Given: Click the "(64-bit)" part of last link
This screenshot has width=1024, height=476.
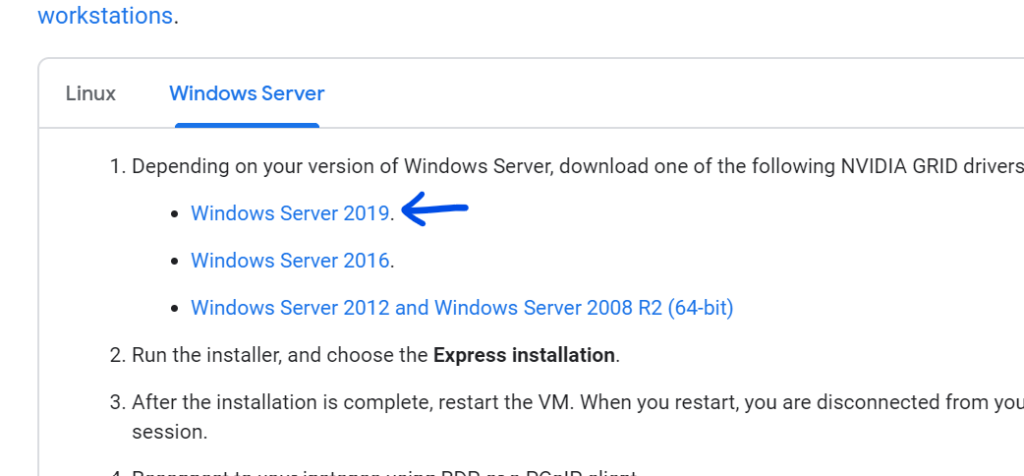Looking at the screenshot, I should coord(700,308).
